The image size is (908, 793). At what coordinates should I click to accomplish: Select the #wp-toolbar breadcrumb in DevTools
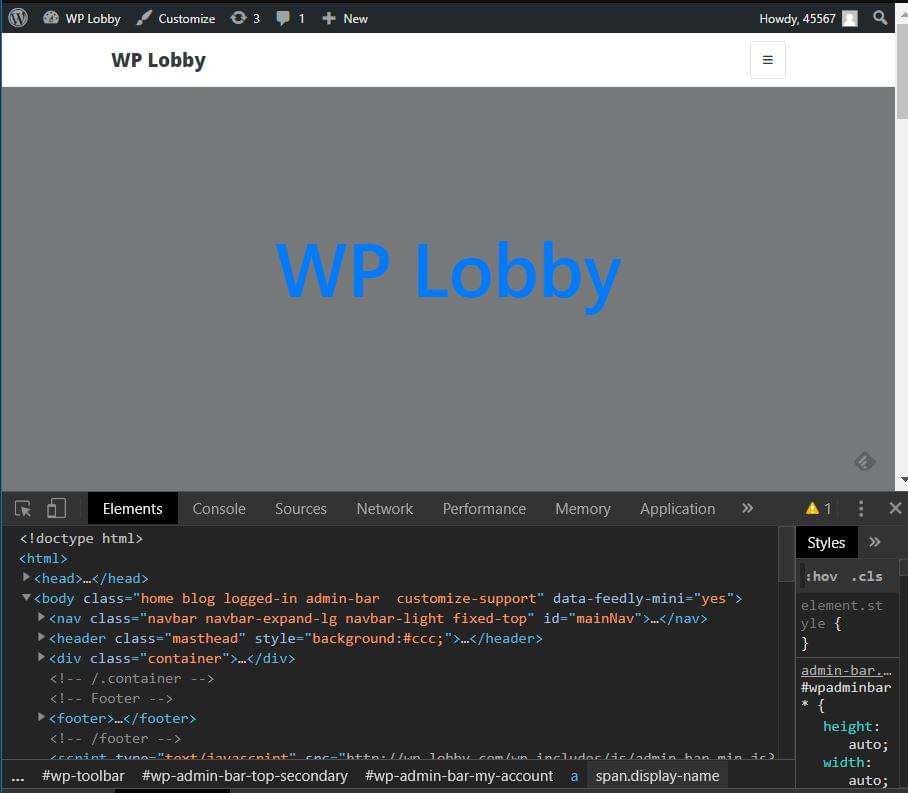[83, 775]
